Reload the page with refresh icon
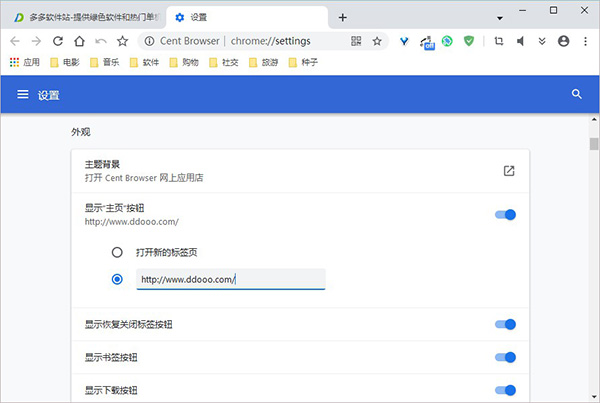Image resolution: width=600 pixels, height=403 pixels. tap(58, 41)
